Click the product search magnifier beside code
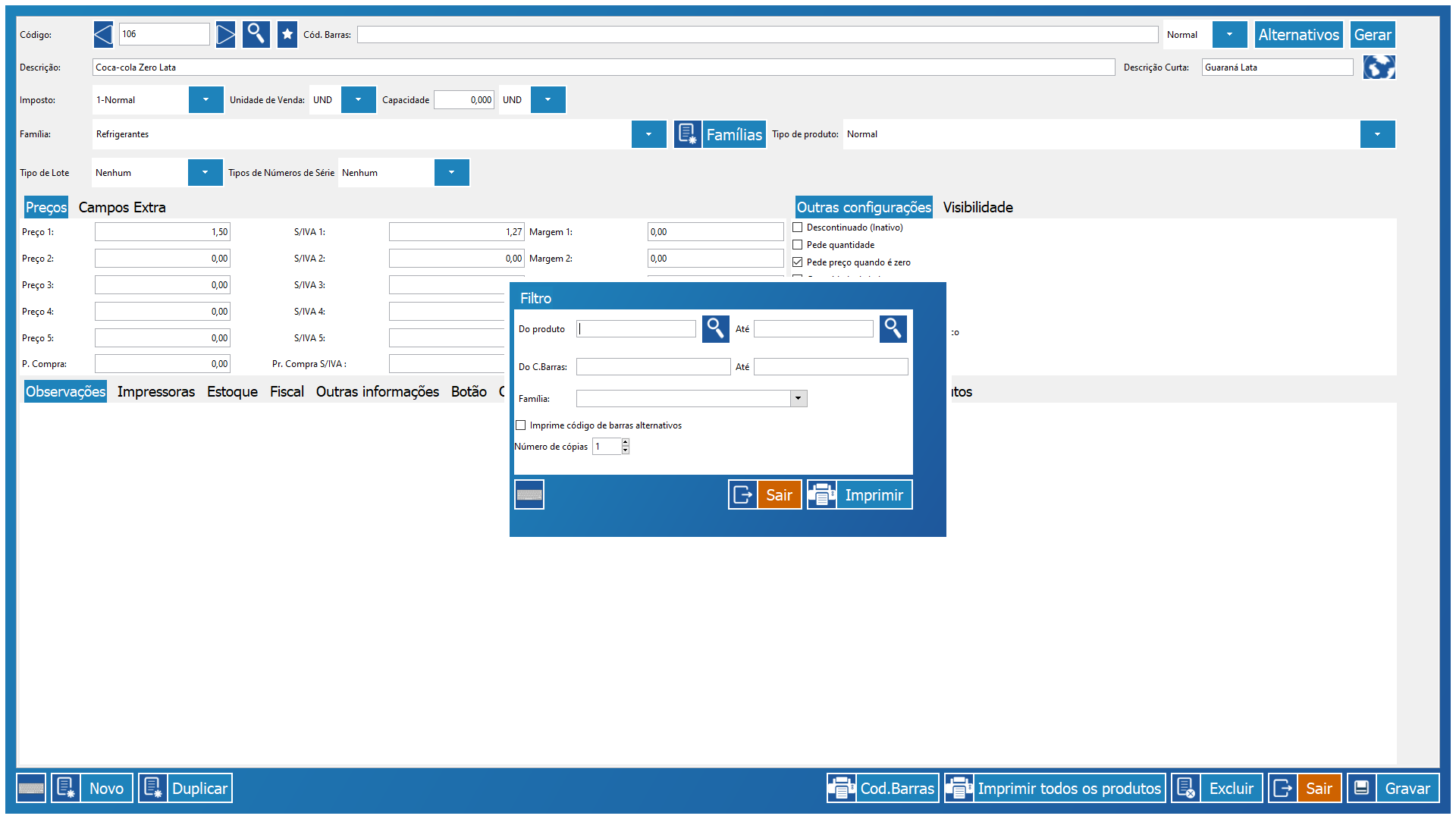Image resolution: width=1456 pixels, height=819 pixels. point(256,34)
